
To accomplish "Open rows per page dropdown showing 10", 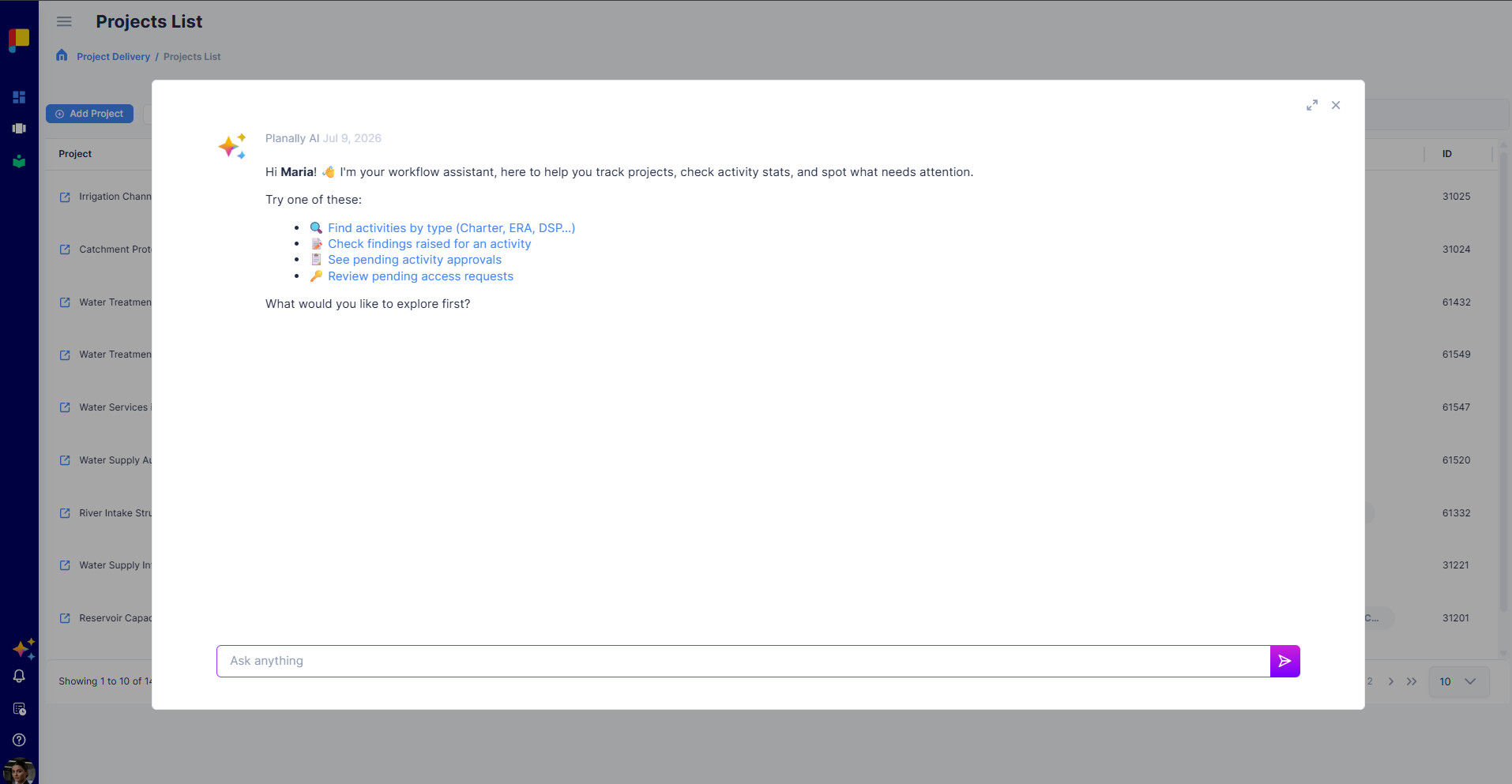I will click(1459, 681).
